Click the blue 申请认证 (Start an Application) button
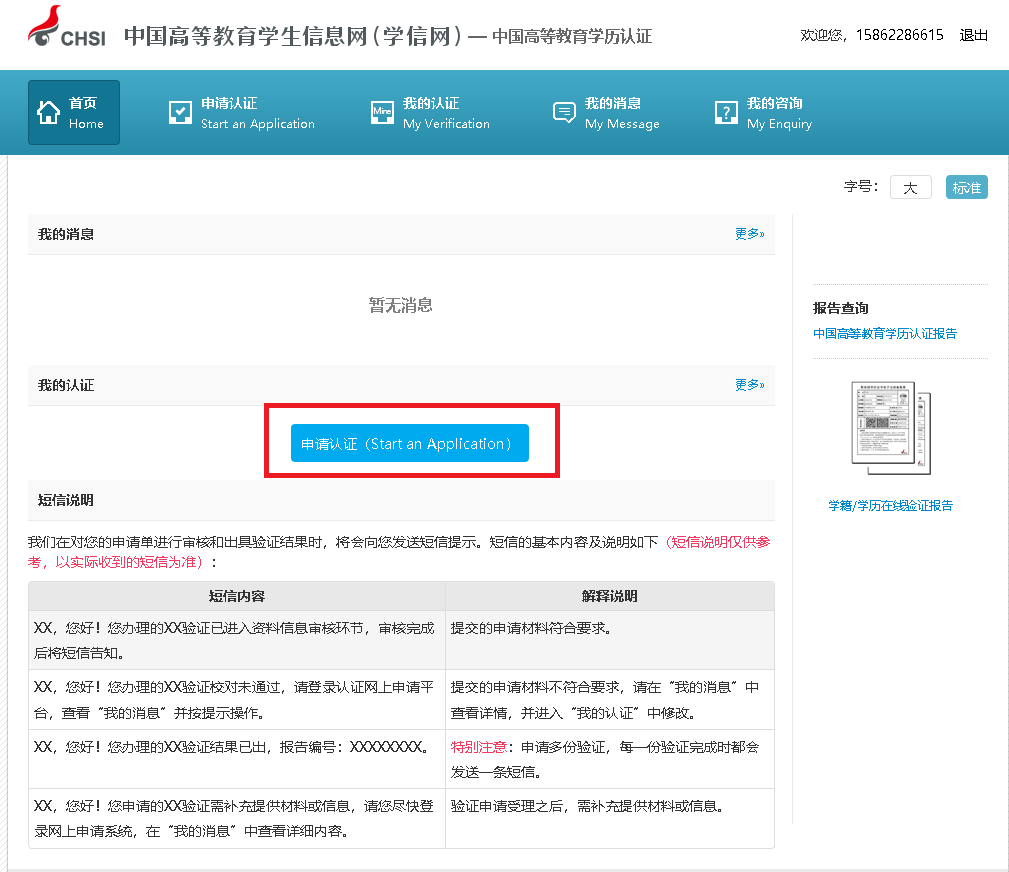 [410, 443]
